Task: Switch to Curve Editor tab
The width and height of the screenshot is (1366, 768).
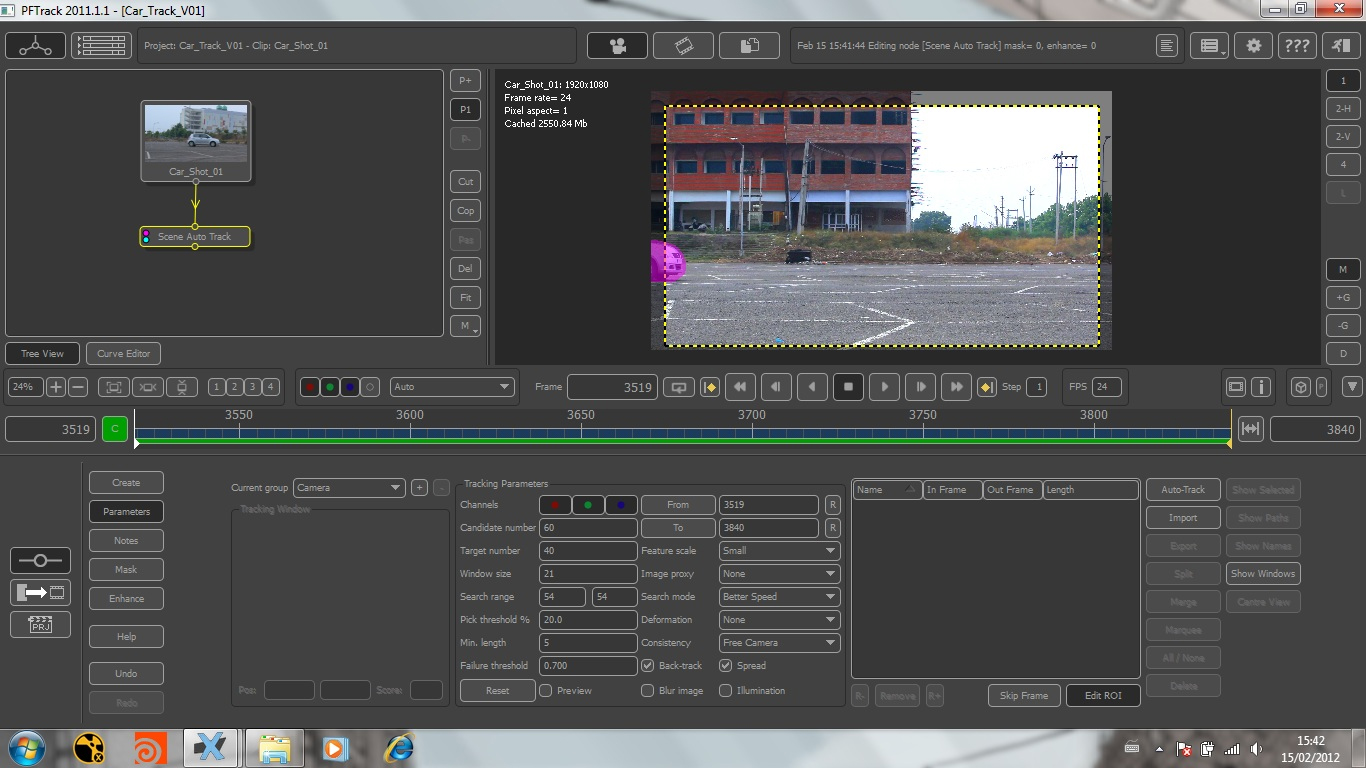Action: point(124,353)
